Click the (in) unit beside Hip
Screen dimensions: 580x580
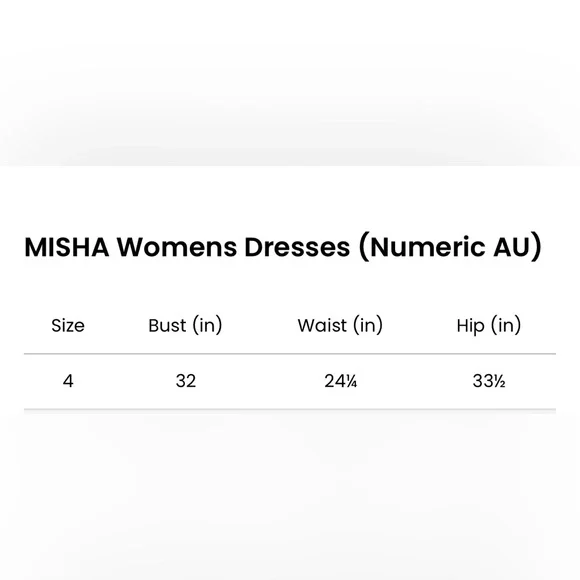click(x=506, y=326)
